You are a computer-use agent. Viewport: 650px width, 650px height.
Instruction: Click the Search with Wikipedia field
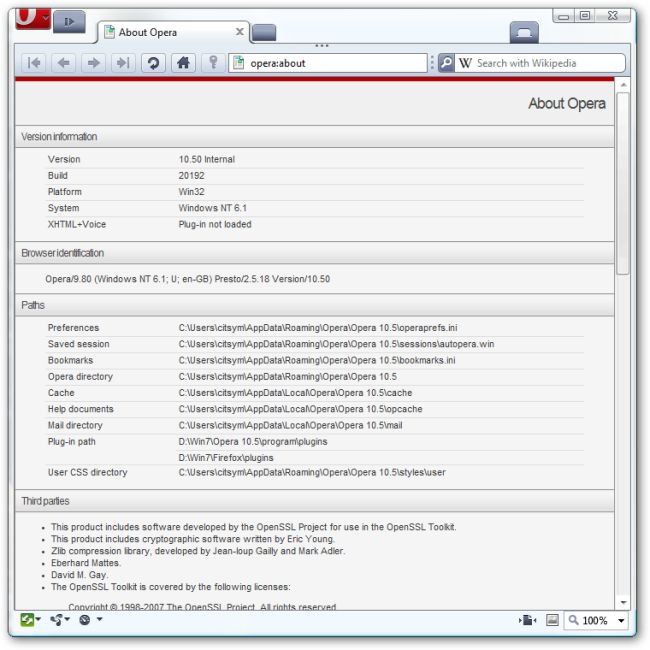(x=539, y=63)
